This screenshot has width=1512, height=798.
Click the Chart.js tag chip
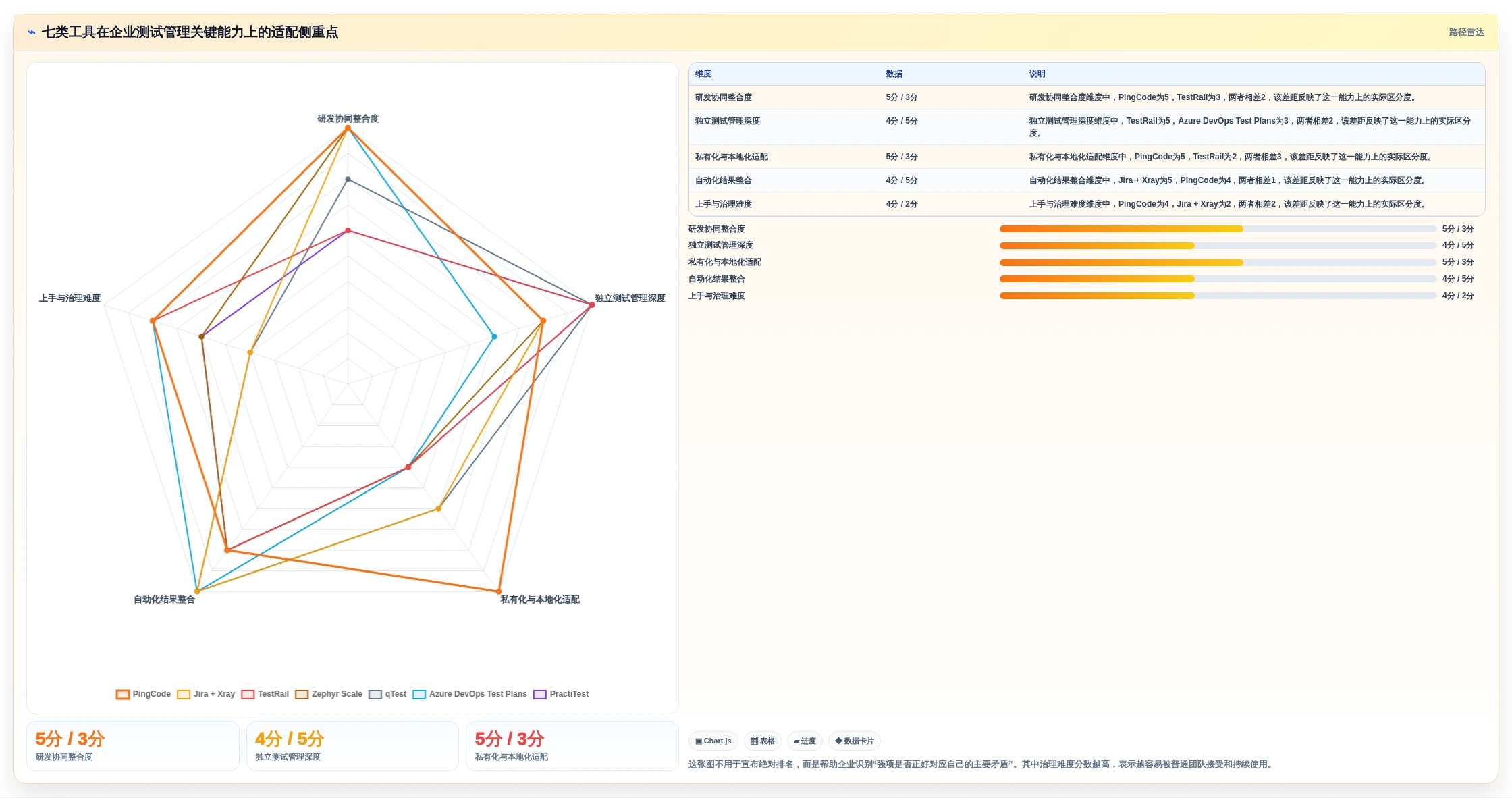pyautogui.click(x=713, y=741)
